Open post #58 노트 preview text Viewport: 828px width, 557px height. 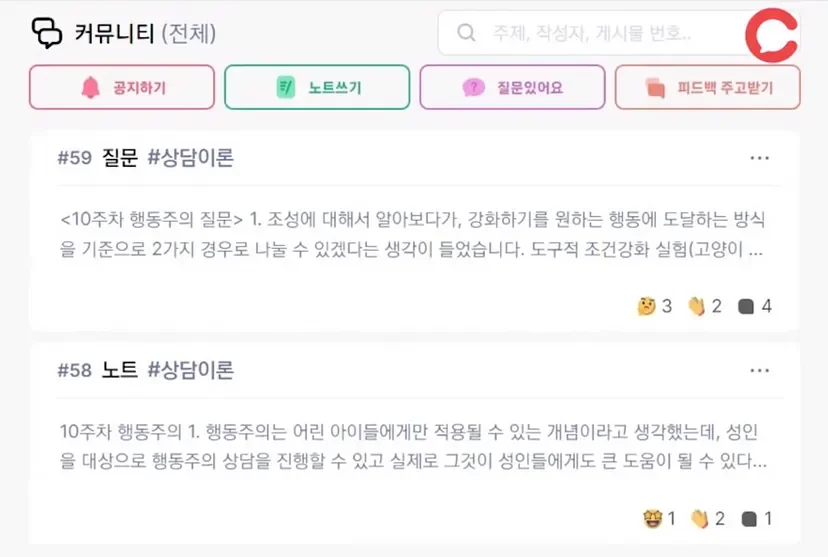point(412,448)
